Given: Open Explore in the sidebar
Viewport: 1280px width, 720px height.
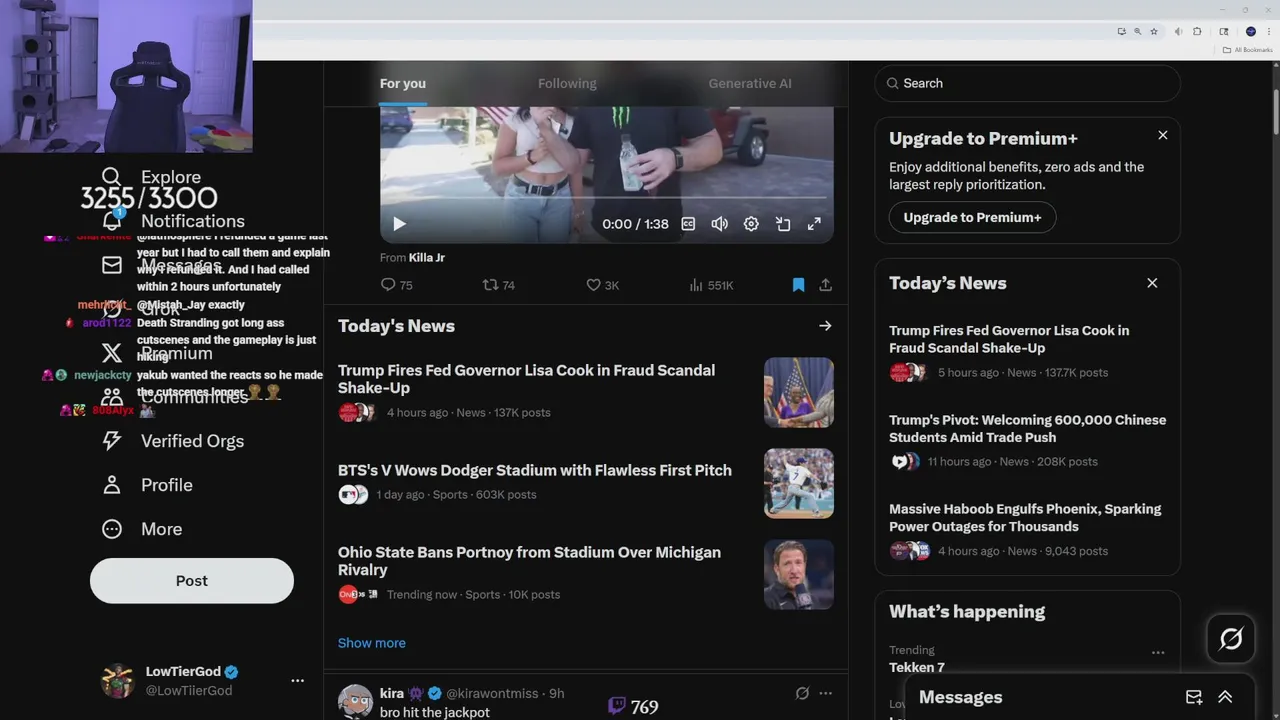Looking at the screenshot, I should [x=152, y=177].
